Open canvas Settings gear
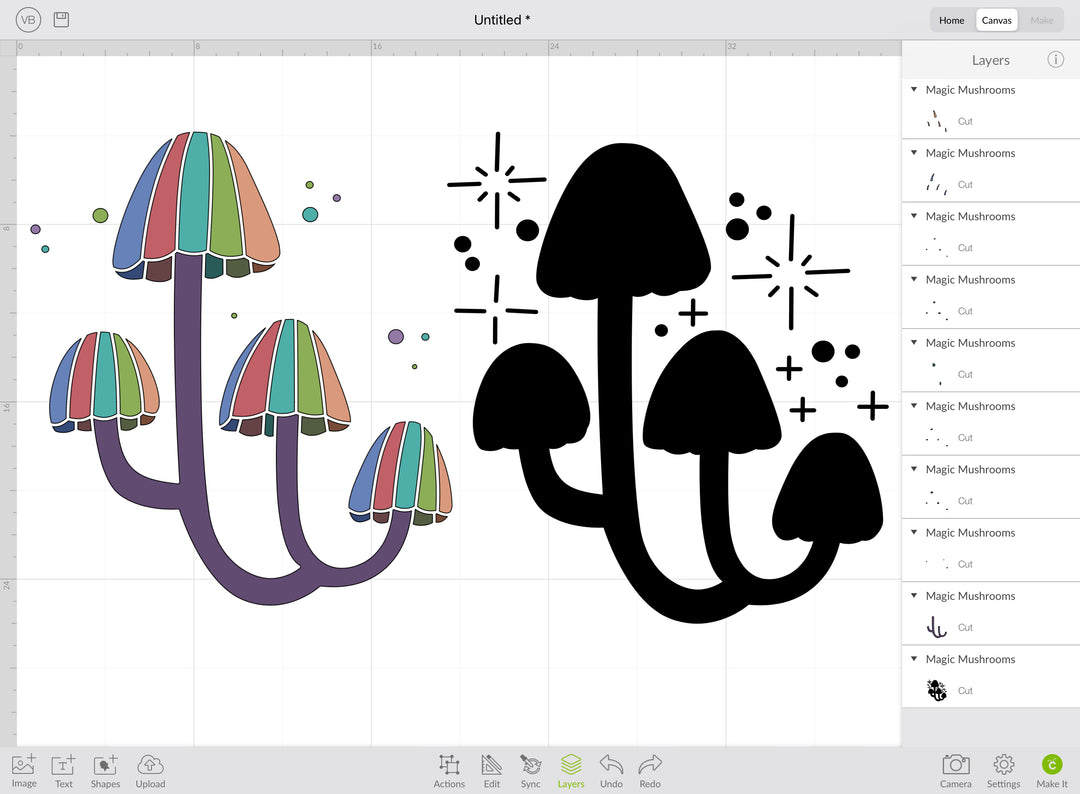The height and width of the screenshot is (794, 1080). pos(1003,766)
